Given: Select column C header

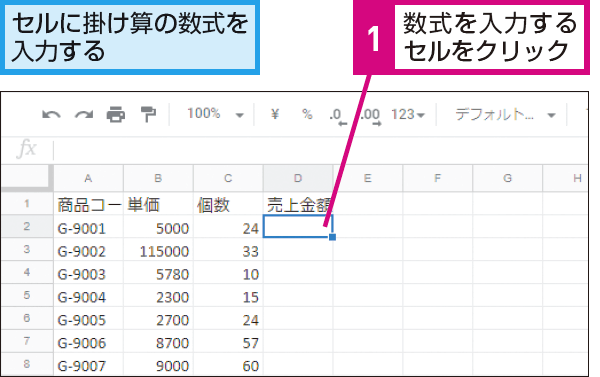Looking at the screenshot, I should click(228, 178).
